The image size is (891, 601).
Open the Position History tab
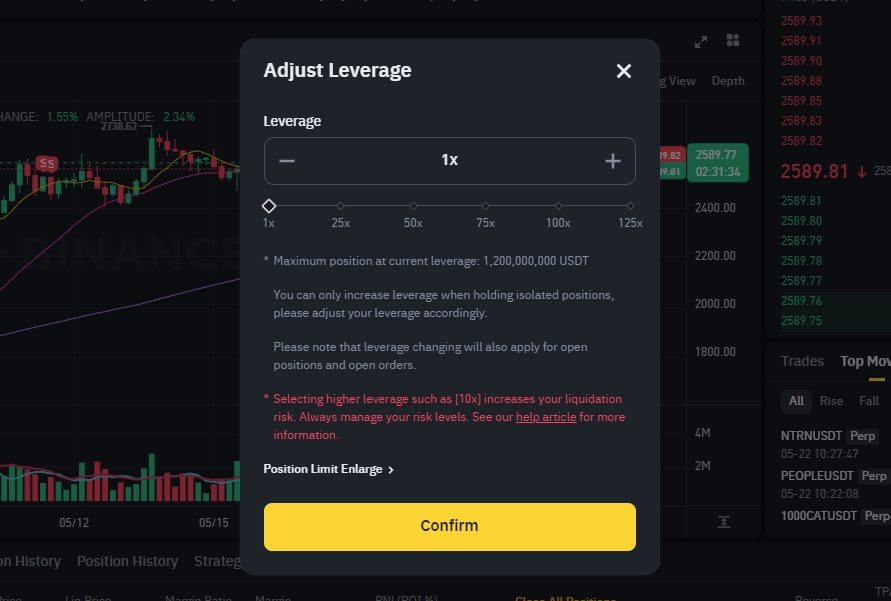pos(127,561)
